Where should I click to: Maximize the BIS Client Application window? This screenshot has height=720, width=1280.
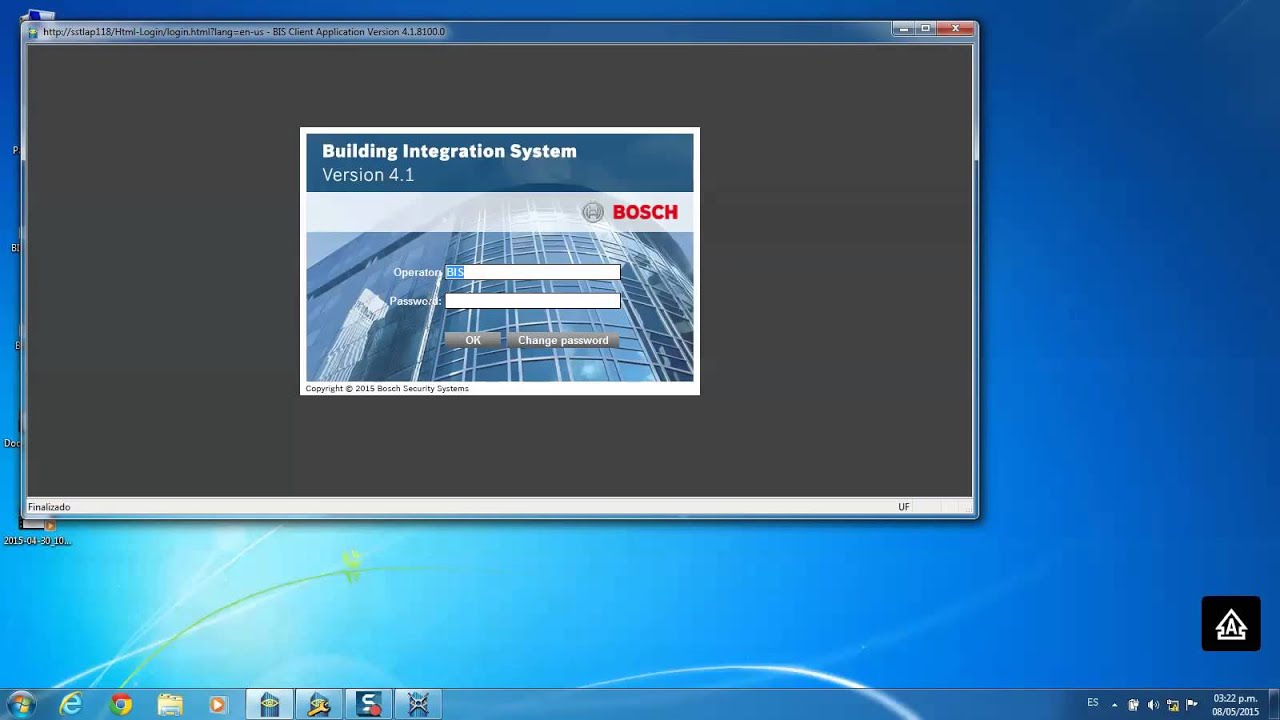click(927, 29)
